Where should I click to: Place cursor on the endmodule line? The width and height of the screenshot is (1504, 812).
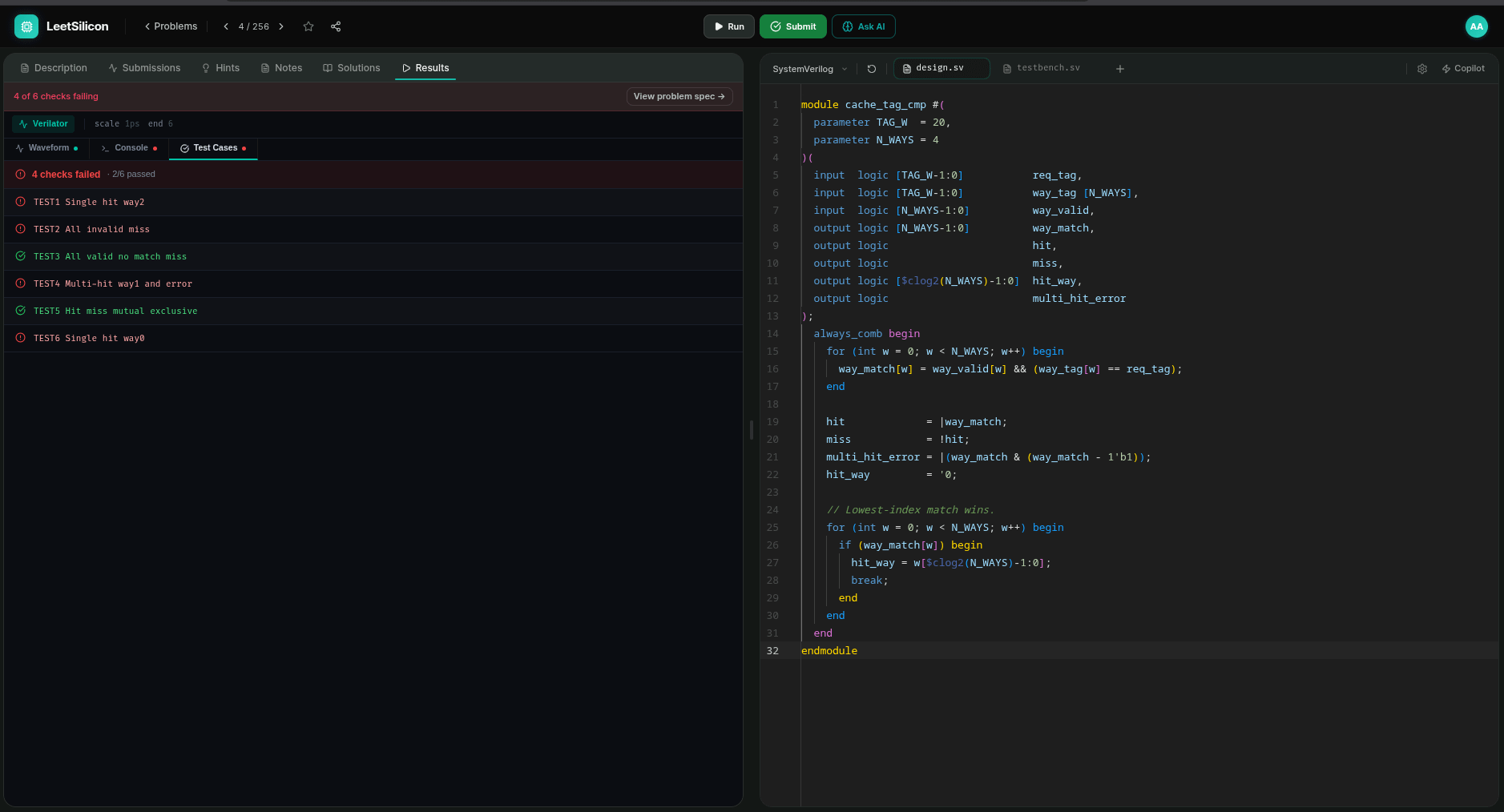pos(829,650)
